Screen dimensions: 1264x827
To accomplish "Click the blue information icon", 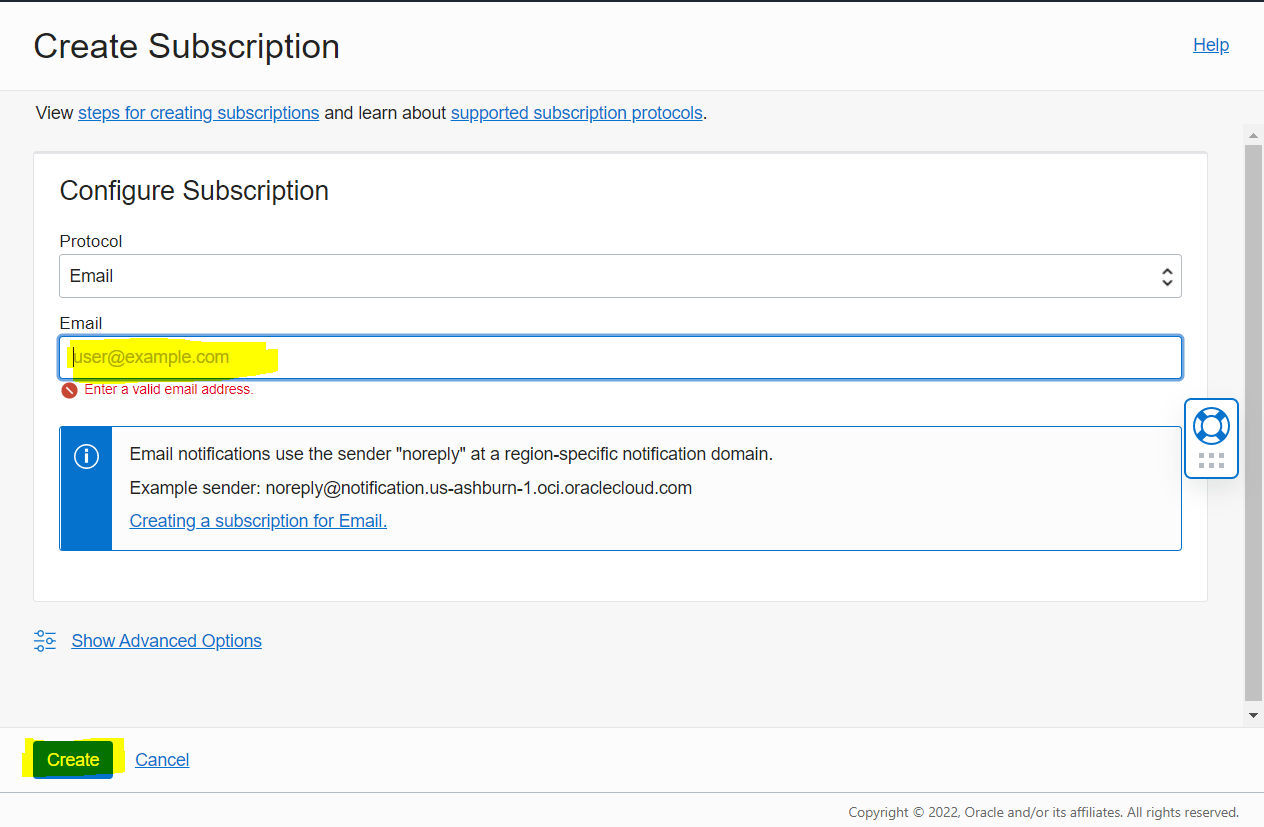I will [x=87, y=457].
